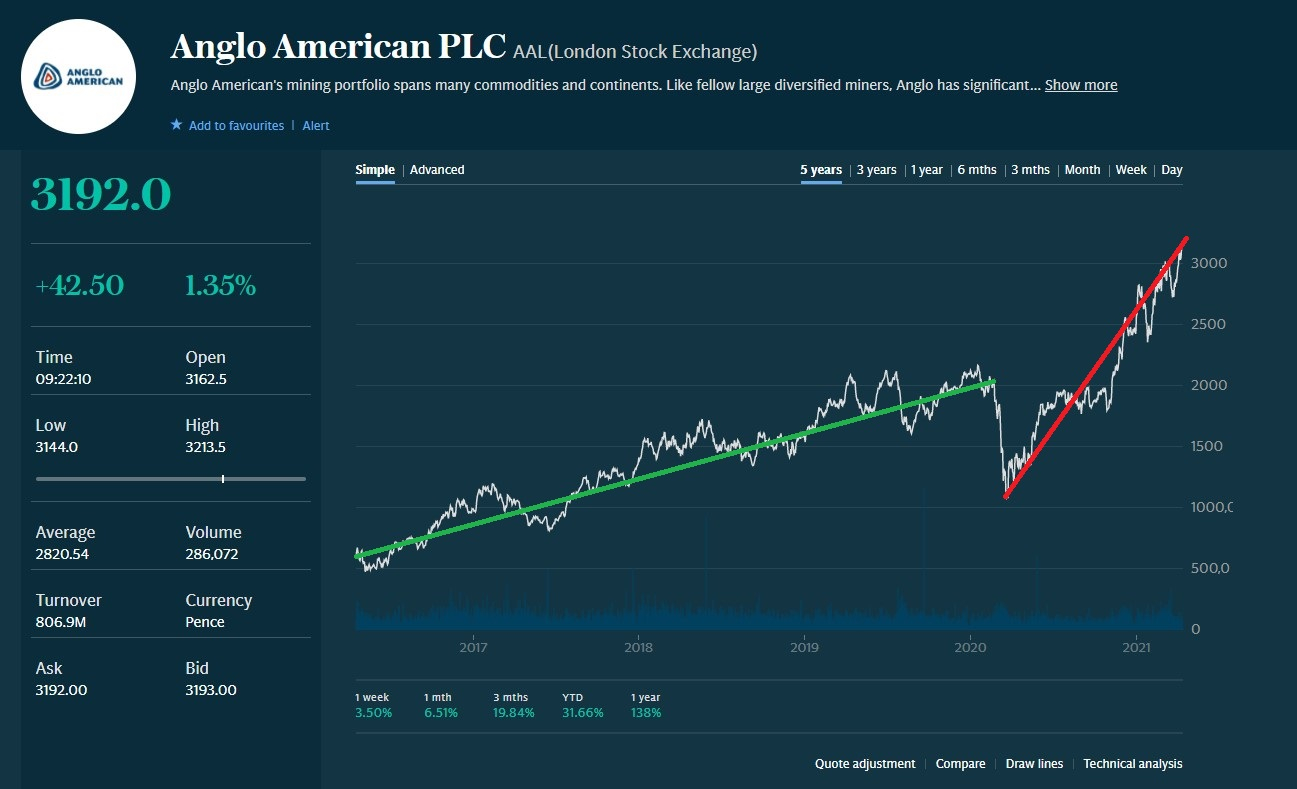Select the 3 mths time range
The image size is (1297, 789).
tap(1030, 170)
